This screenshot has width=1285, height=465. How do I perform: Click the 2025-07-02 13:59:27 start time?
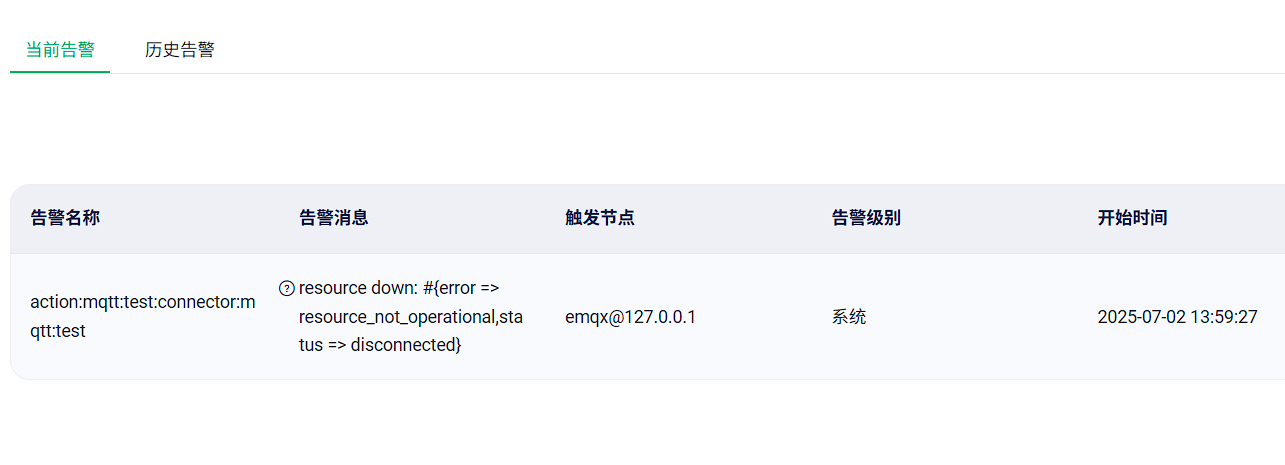tap(1177, 317)
